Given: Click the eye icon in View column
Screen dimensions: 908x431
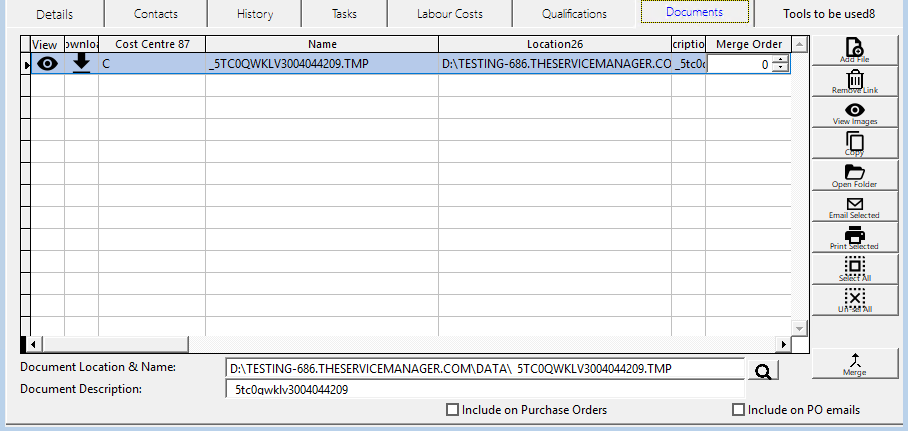Looking at the screenshot, I should coord(47,63).
